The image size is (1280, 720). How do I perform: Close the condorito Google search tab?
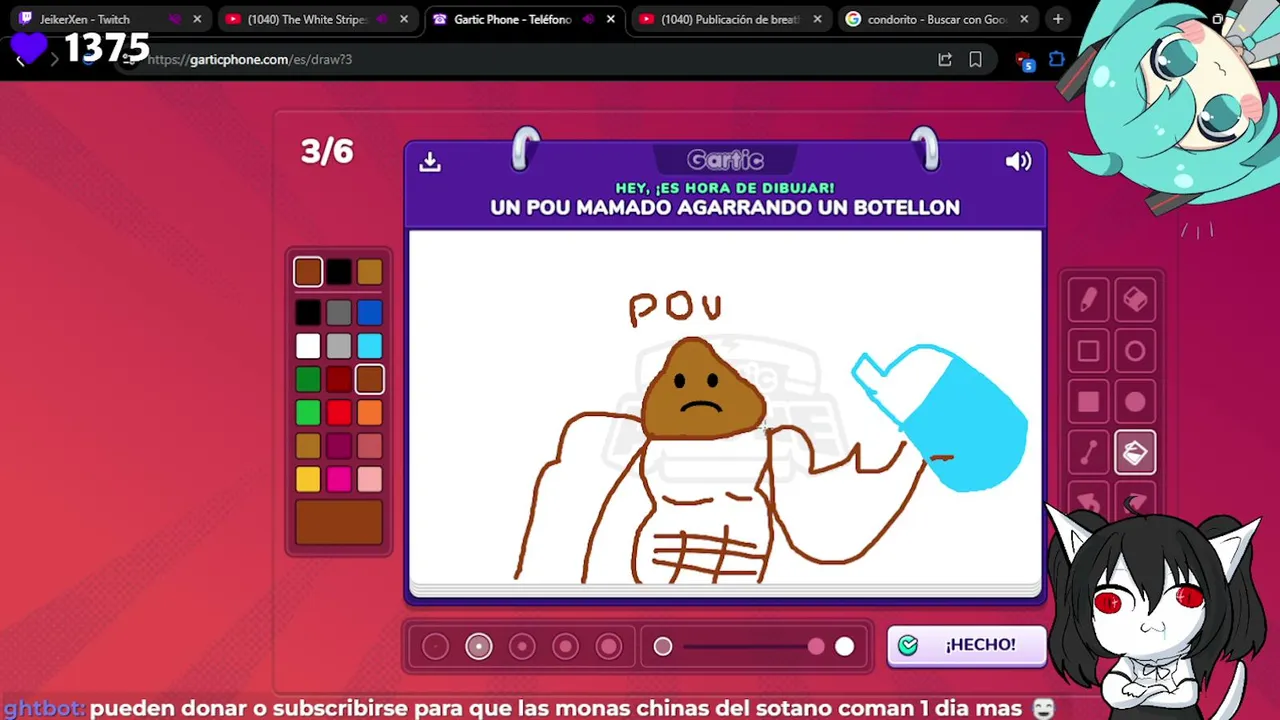(1024, 19)
